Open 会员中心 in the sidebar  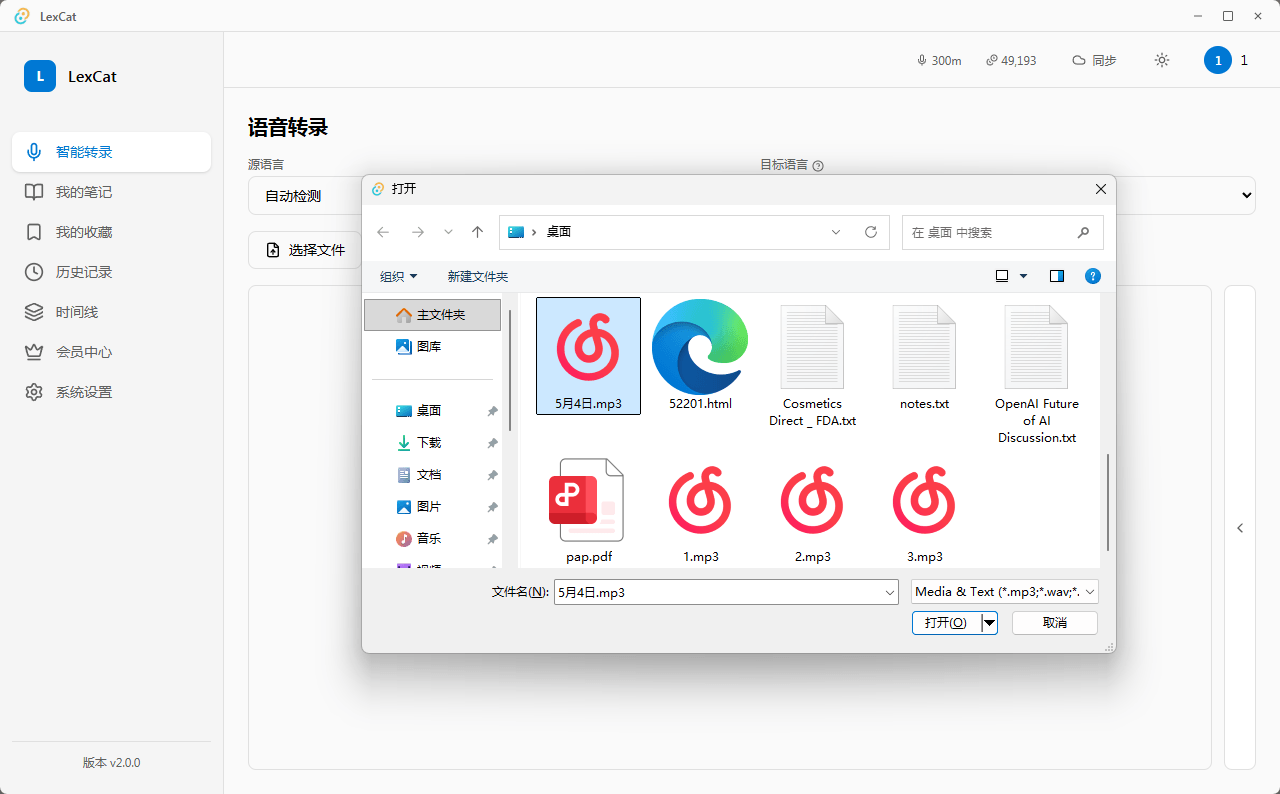pos(111,352)
